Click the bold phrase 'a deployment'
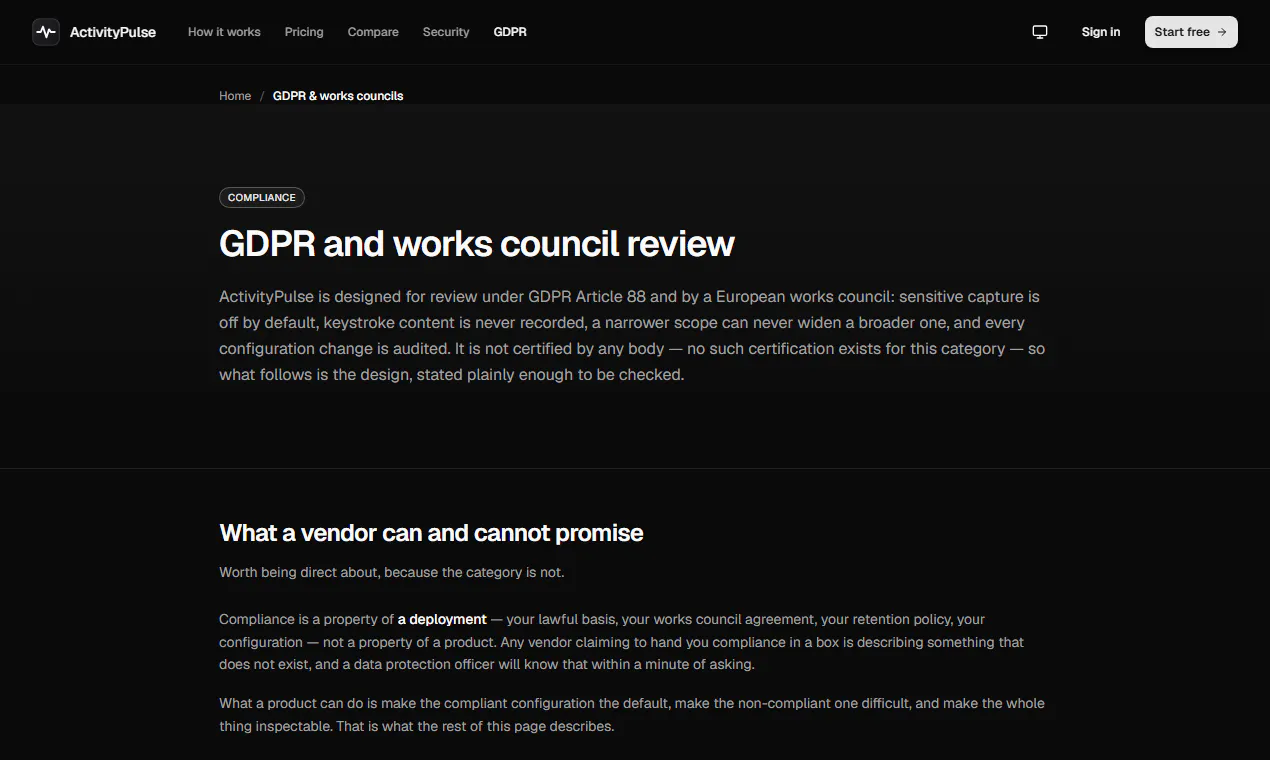 click(x=442, y=619)
